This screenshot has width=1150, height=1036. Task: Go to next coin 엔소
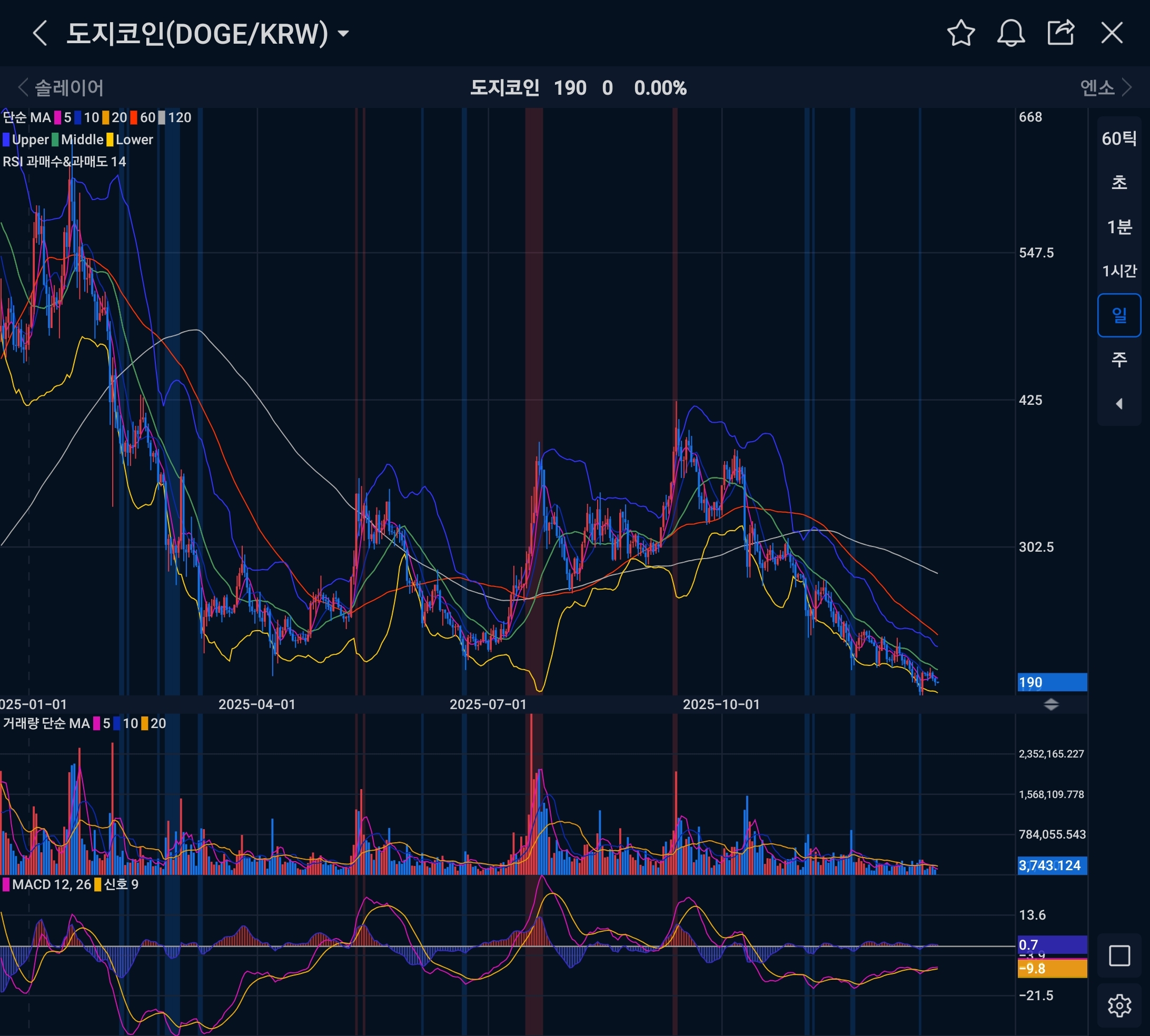[1106, 88]
